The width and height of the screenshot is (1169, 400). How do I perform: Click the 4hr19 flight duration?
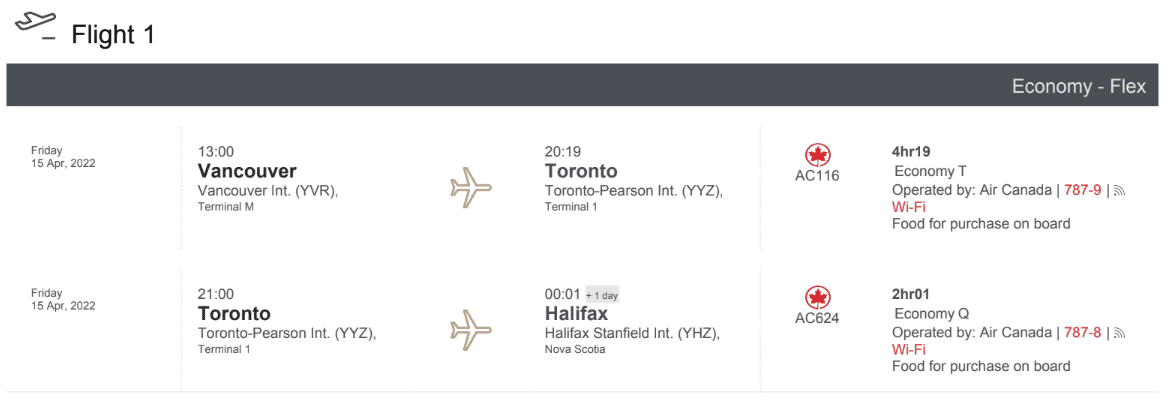(x=911, y=152)
